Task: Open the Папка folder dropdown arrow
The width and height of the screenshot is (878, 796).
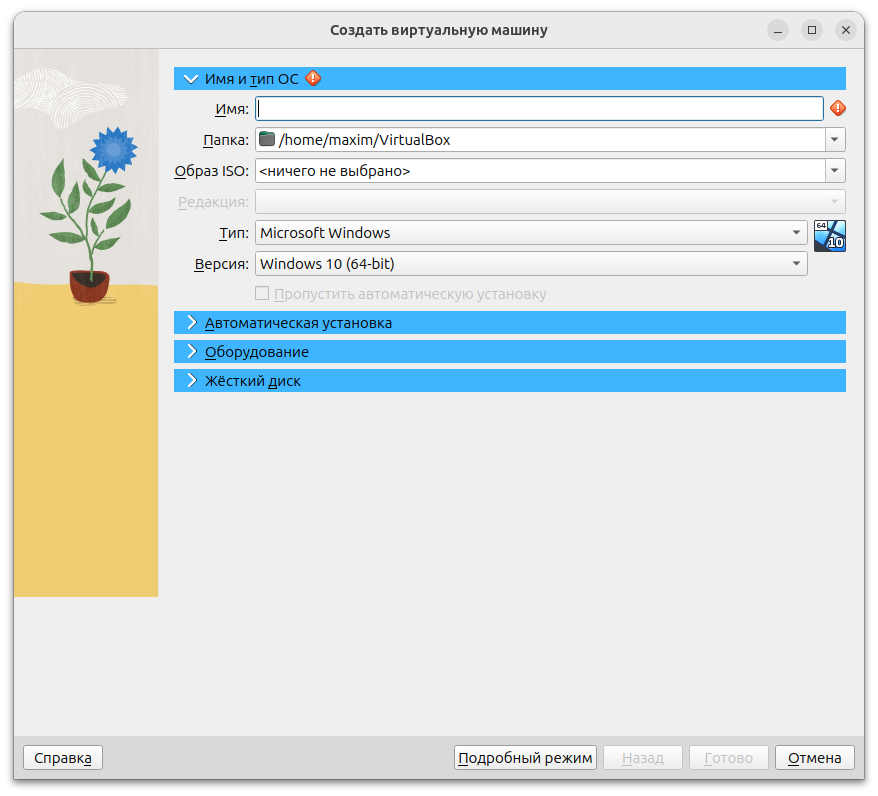Action: pos(834,139)
